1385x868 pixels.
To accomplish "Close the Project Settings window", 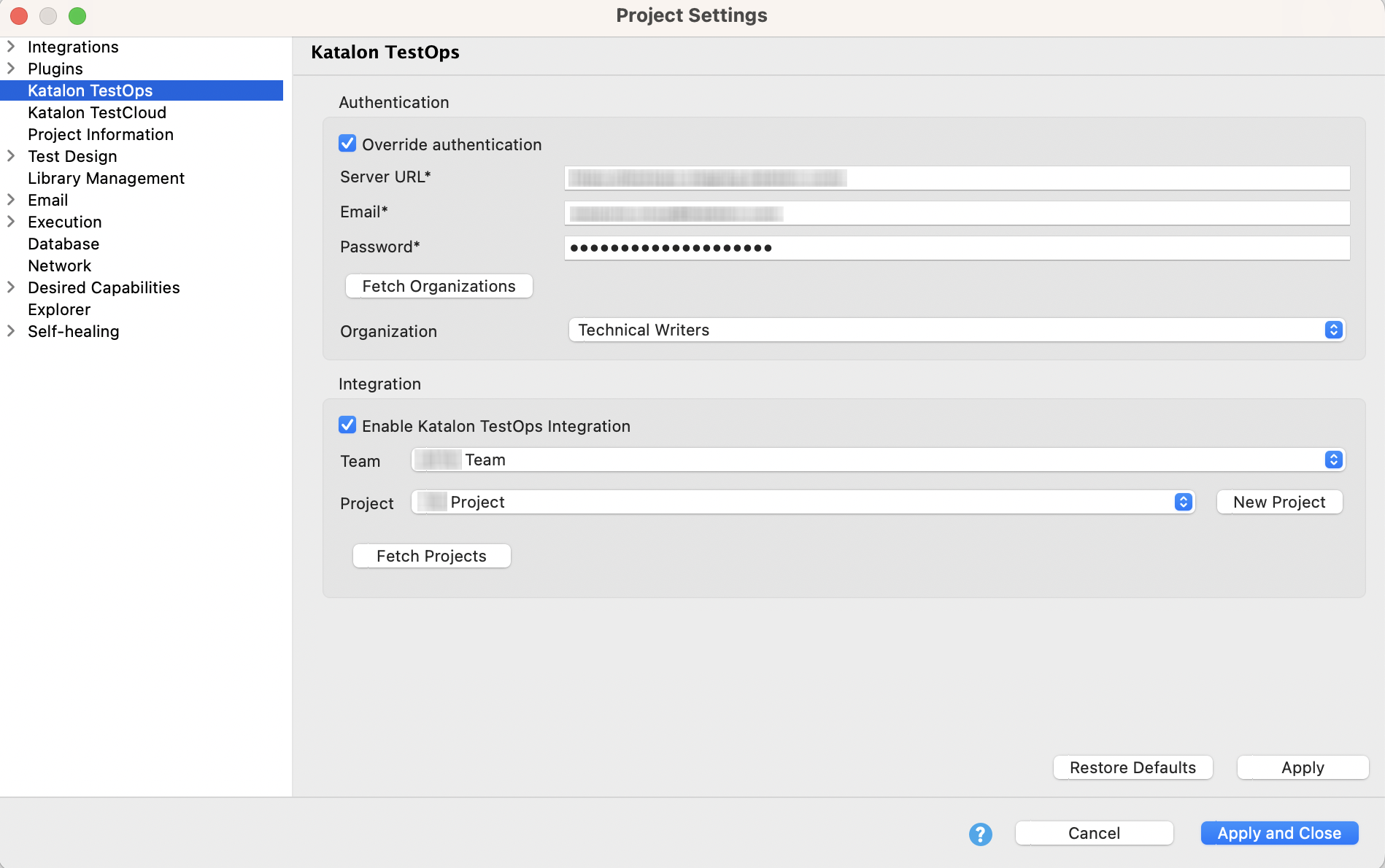I will [x=19, y=15].
